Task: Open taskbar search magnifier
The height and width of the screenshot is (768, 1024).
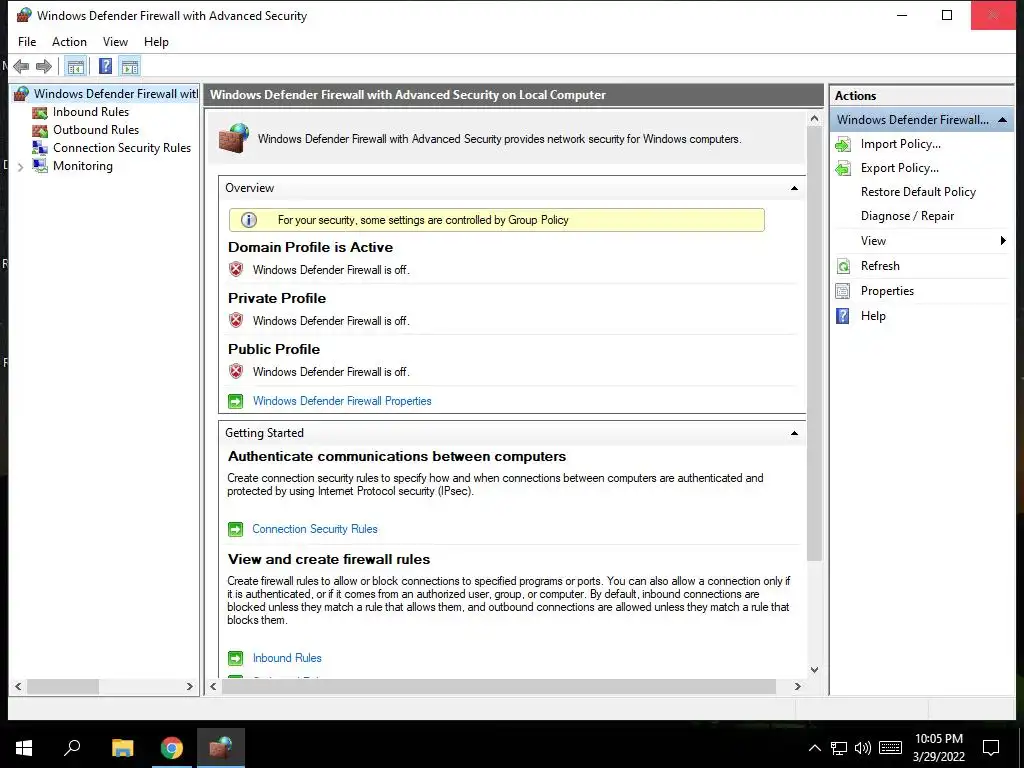Action: [72, 748]
